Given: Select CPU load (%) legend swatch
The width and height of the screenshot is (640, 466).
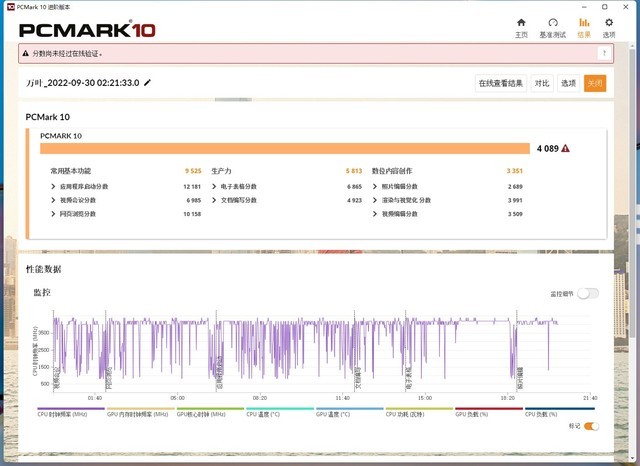Looking at the screenshot, I should pos(560,408).
